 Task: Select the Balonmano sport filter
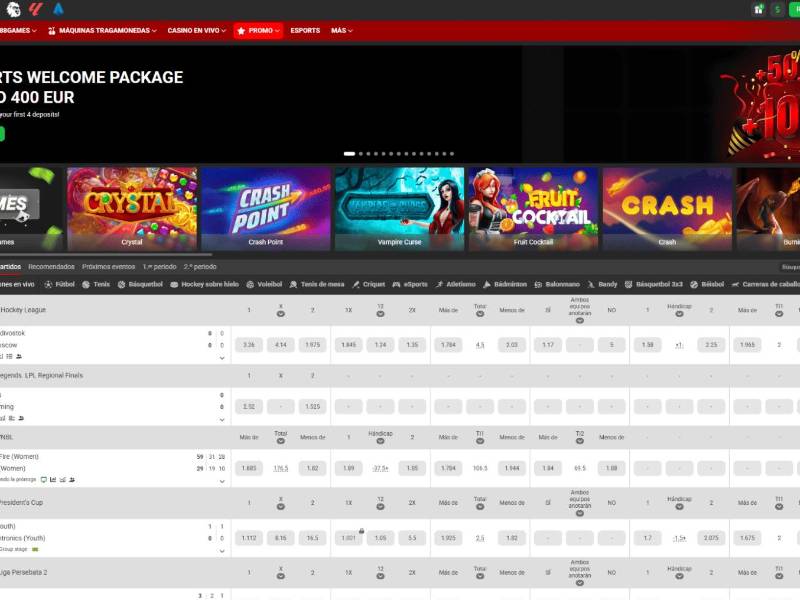[x=557, y=285]
